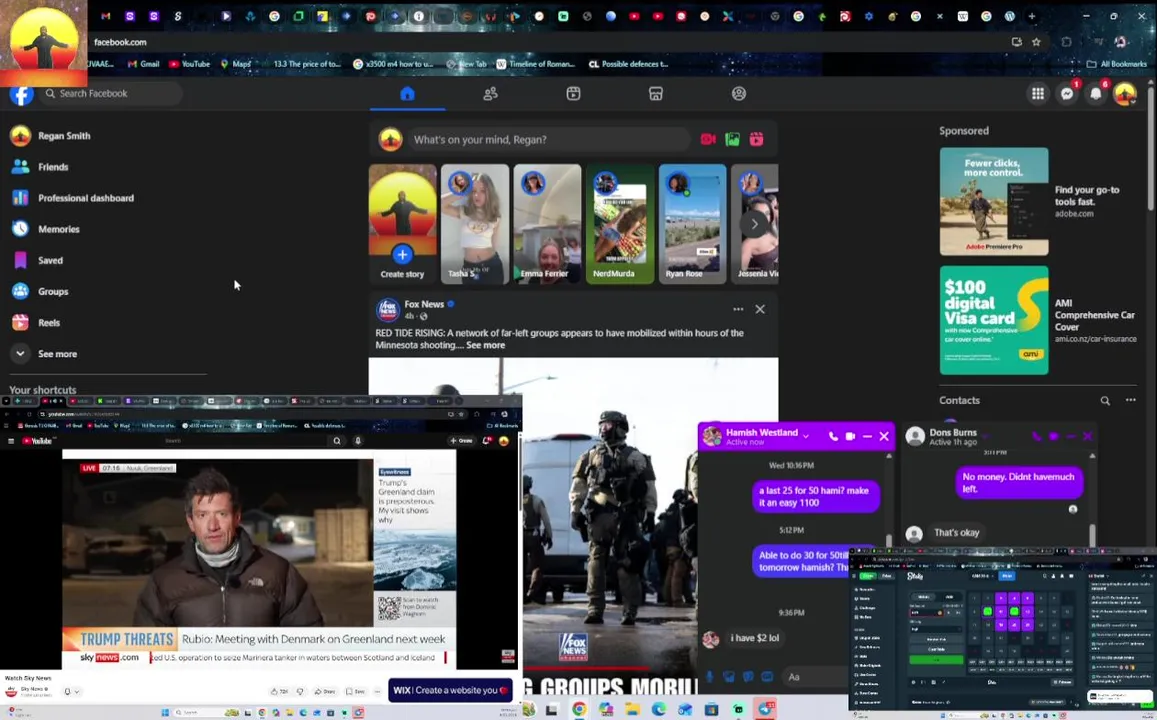Click Create in the YouTube window
1157x720 pixels.
pos(461,440)
